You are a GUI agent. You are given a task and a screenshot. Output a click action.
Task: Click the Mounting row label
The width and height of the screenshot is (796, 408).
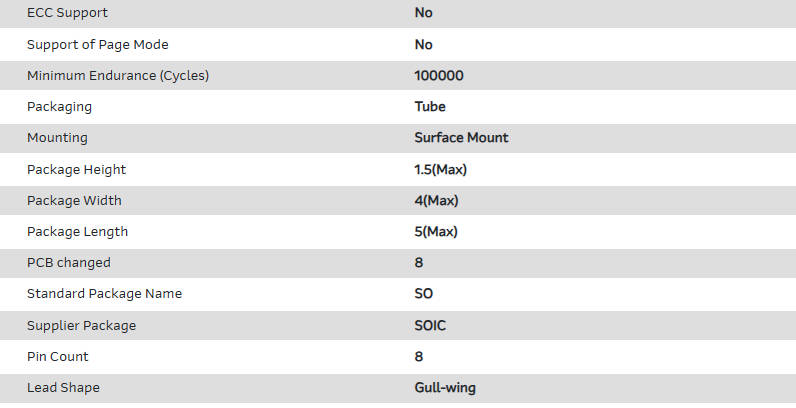pyautogui.click(x=57, y=137)
